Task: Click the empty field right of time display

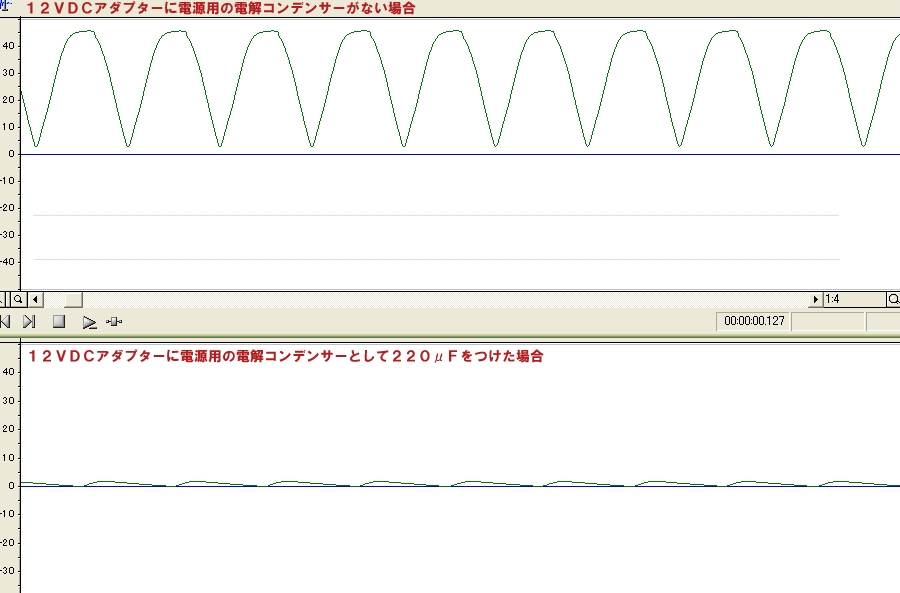Action: tap(826, 322)
